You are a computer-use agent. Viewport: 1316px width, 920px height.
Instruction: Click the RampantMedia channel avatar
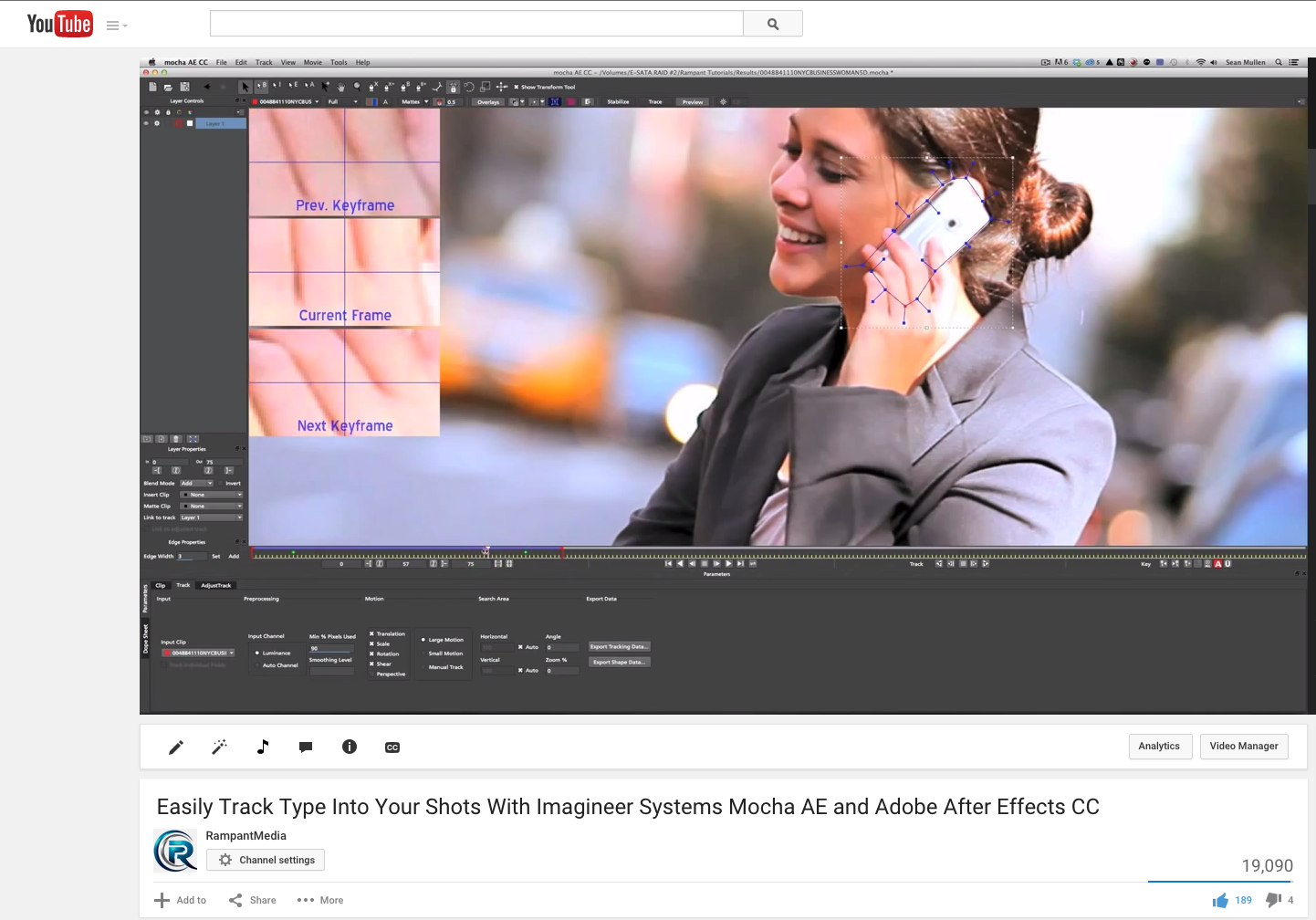pyautogui.click(x=175, y=851)
